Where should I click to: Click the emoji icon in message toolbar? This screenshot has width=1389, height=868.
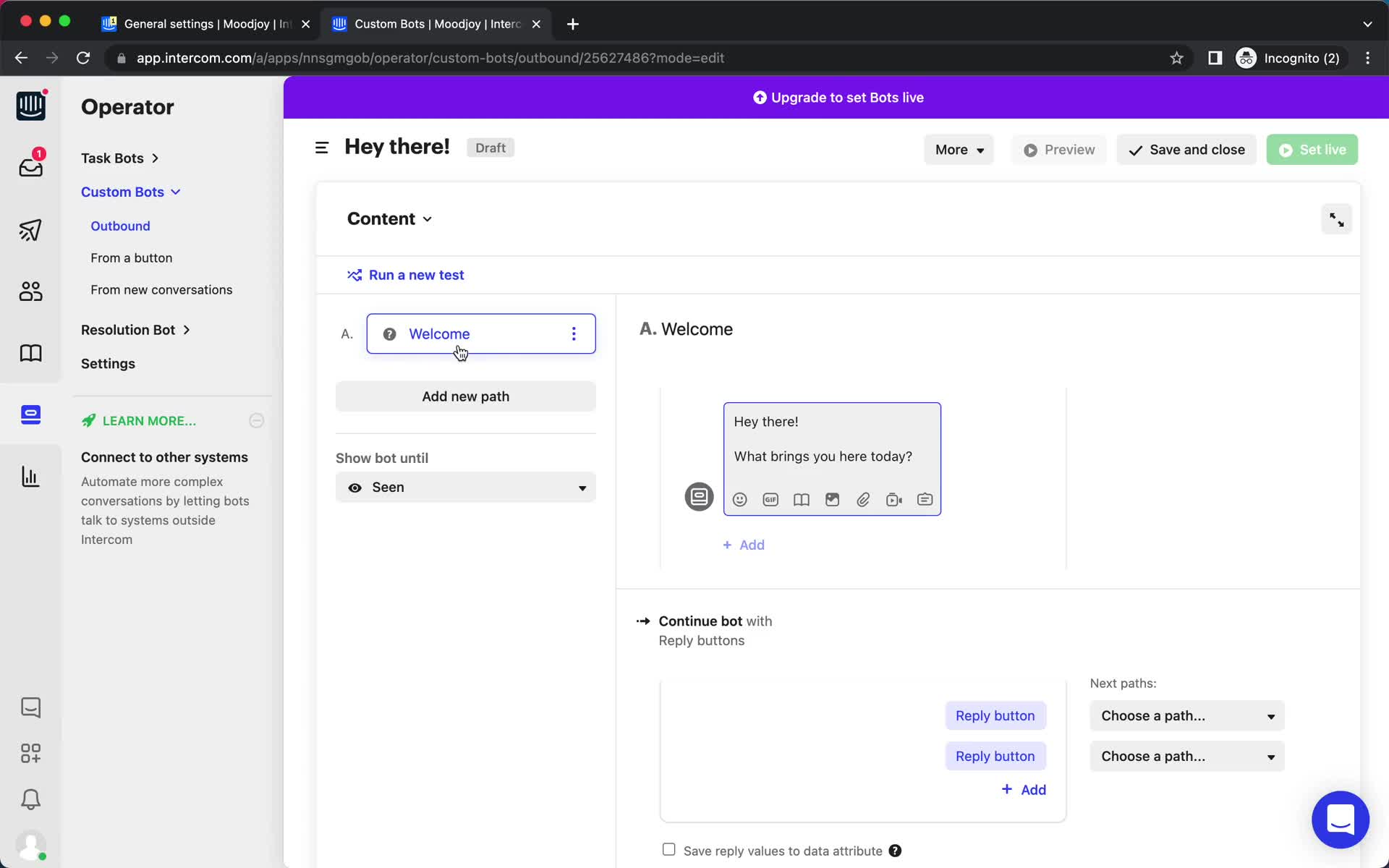(739, 499)
